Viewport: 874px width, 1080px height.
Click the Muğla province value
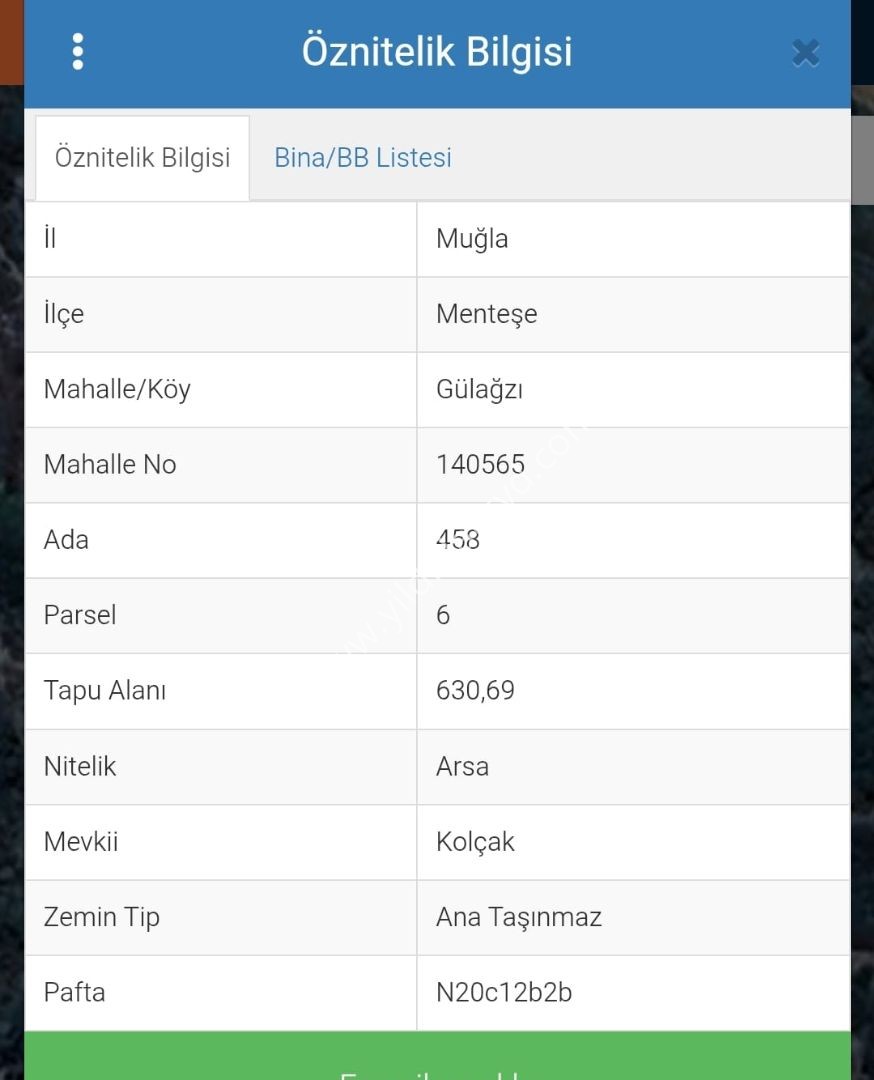[x=472, y=239]
